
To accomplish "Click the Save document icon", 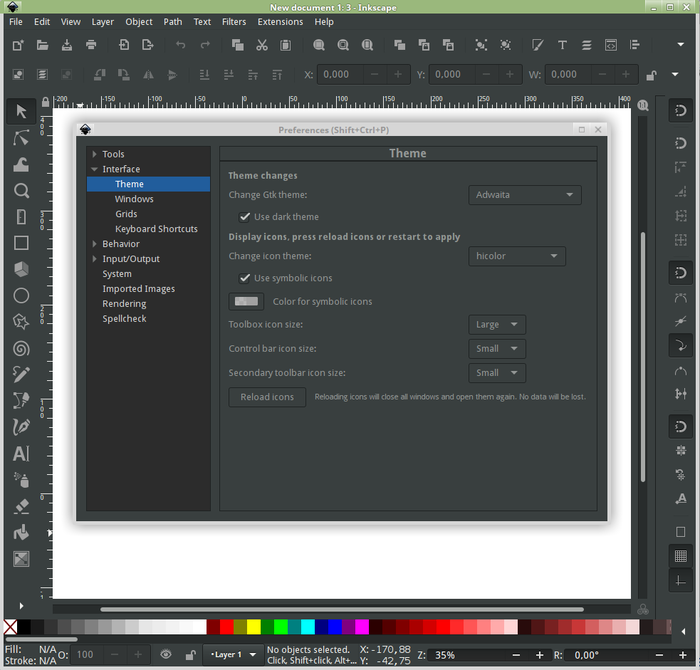I will pyautogui.click(x=67, y=45).
